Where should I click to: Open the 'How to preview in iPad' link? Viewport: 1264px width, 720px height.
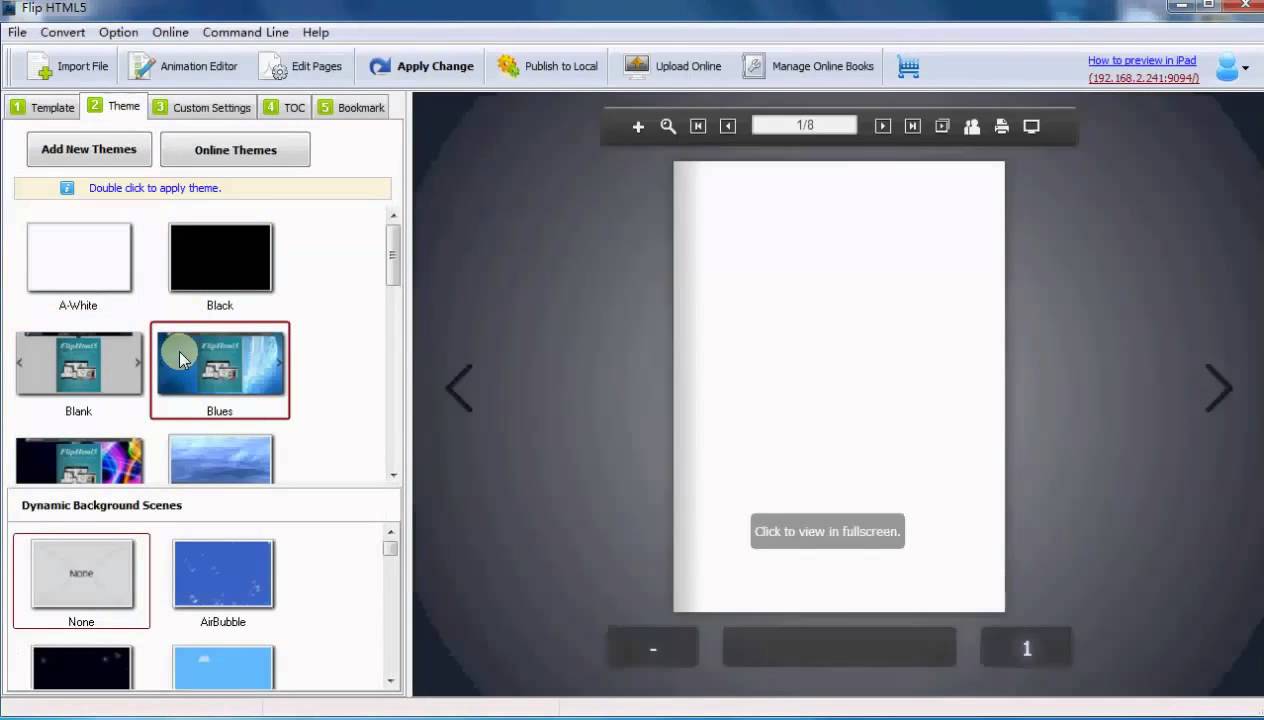click(x=1142, y=60)
